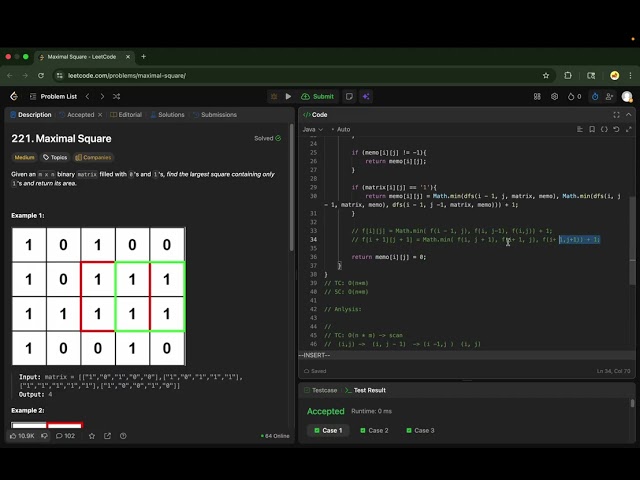This screenshot has width=640, height=480.
Task: Open the comments count 102
Action: point(64,436)
